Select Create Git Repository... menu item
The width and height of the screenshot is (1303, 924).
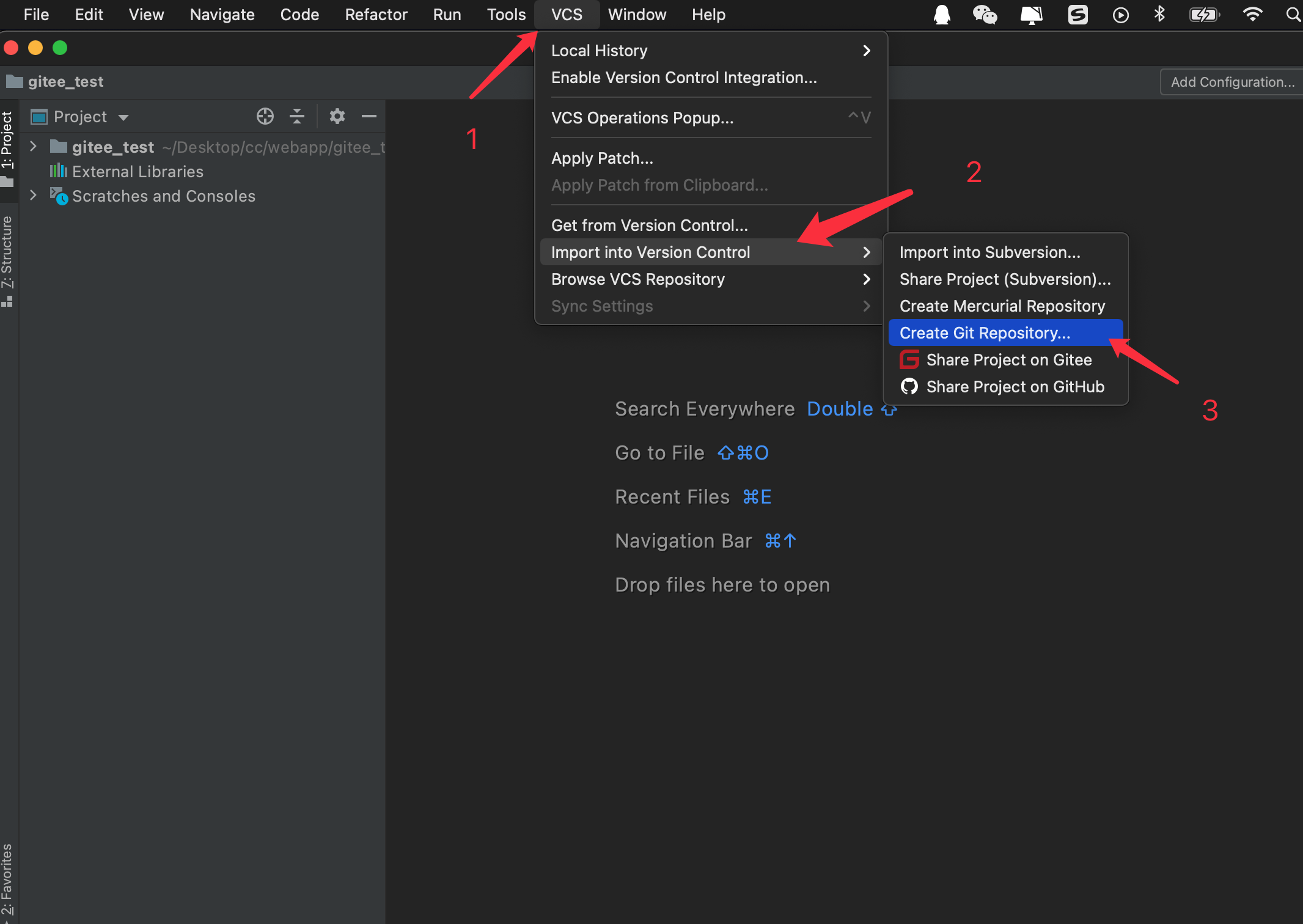pos(985,332)
